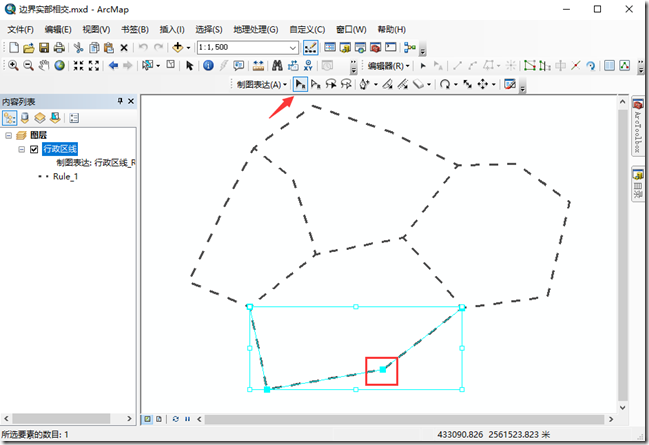Delete the selected element with the X icon

[124, 48]
